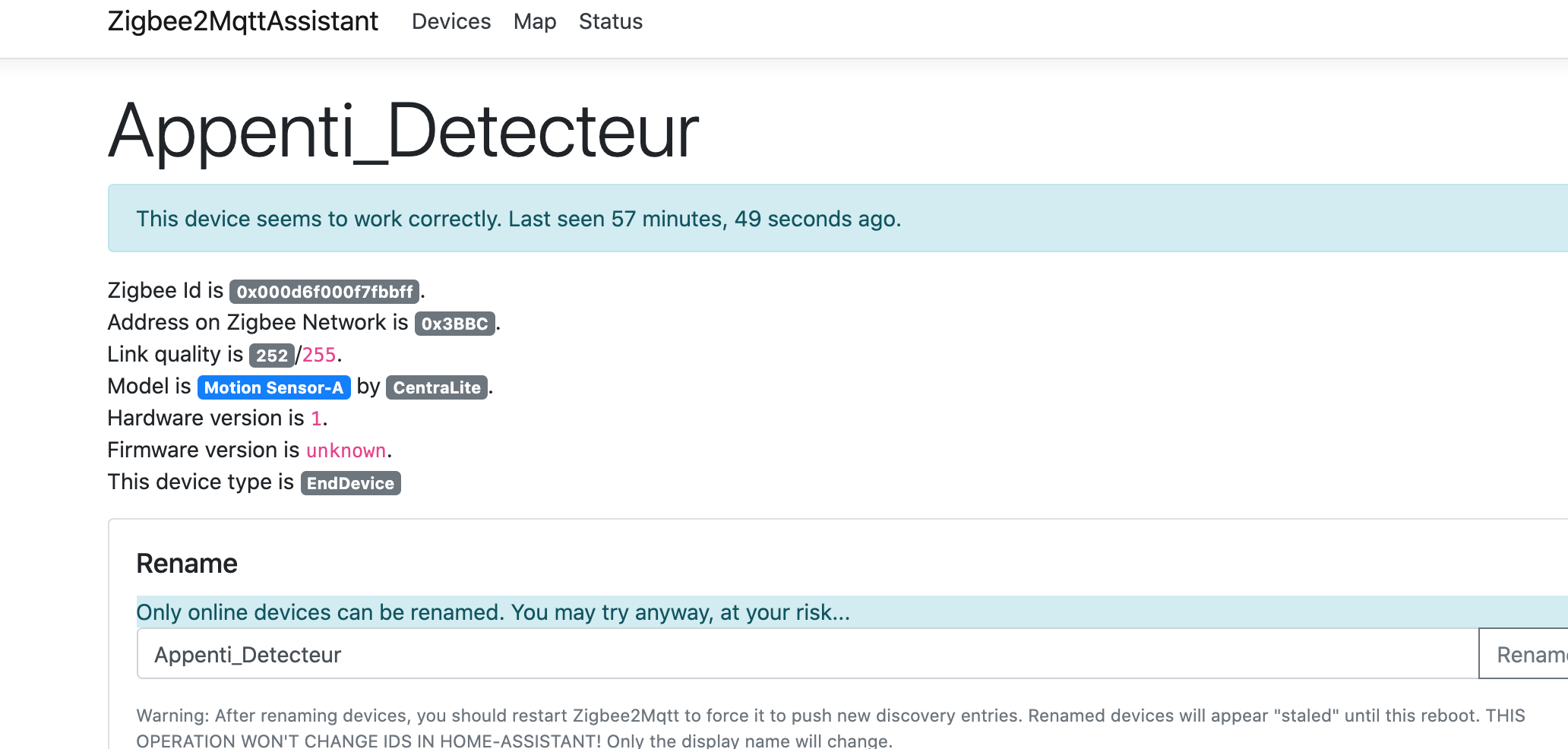Click inside the rename text field
This screenshot has height=749, width=1568.
tap(532, 653)
